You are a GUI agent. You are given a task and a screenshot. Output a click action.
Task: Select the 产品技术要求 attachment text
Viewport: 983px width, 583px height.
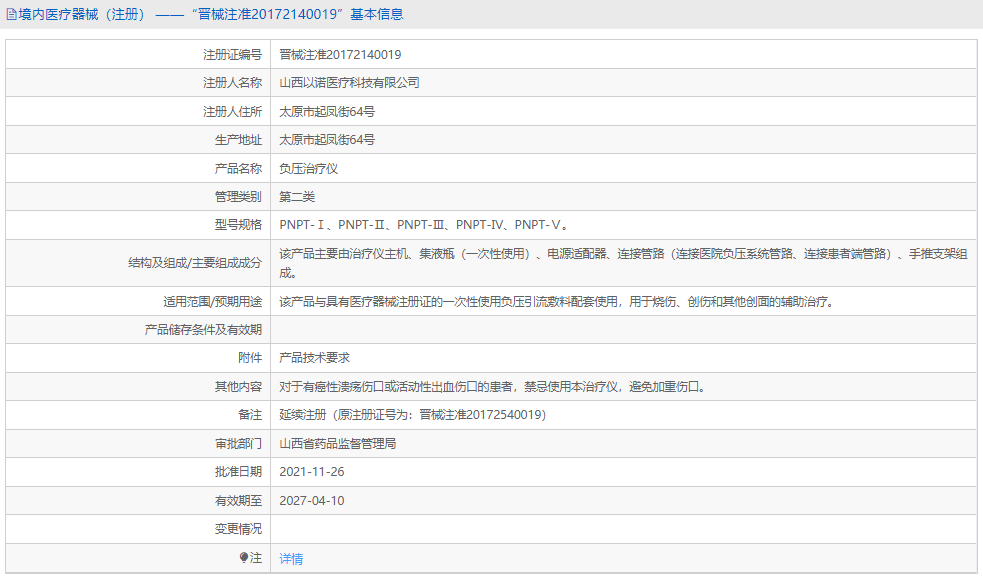(314, 358)
